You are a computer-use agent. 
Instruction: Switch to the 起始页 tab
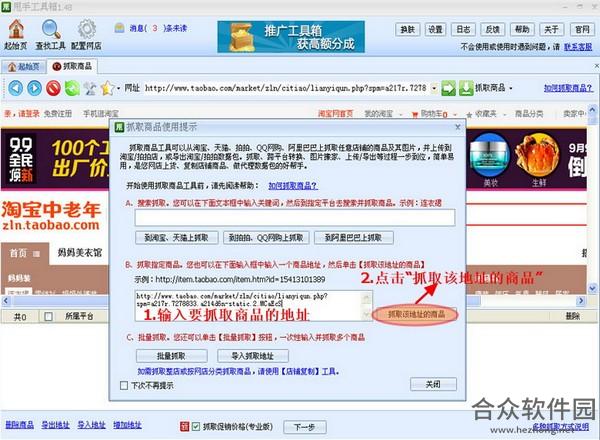pyautogui.click(x=24, y=67)
